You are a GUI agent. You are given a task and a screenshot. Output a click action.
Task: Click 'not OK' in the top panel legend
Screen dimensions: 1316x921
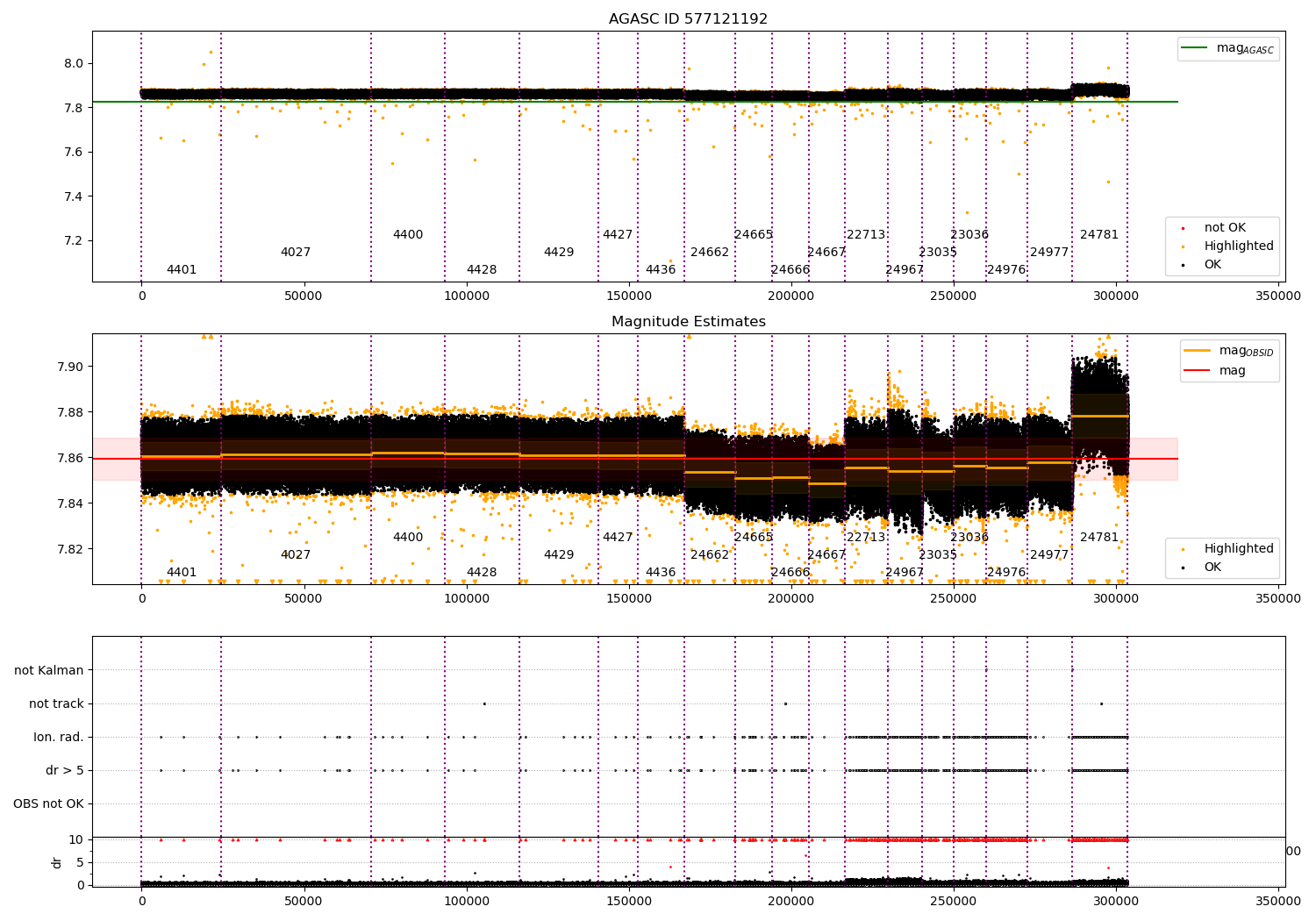pos(1223,228)
